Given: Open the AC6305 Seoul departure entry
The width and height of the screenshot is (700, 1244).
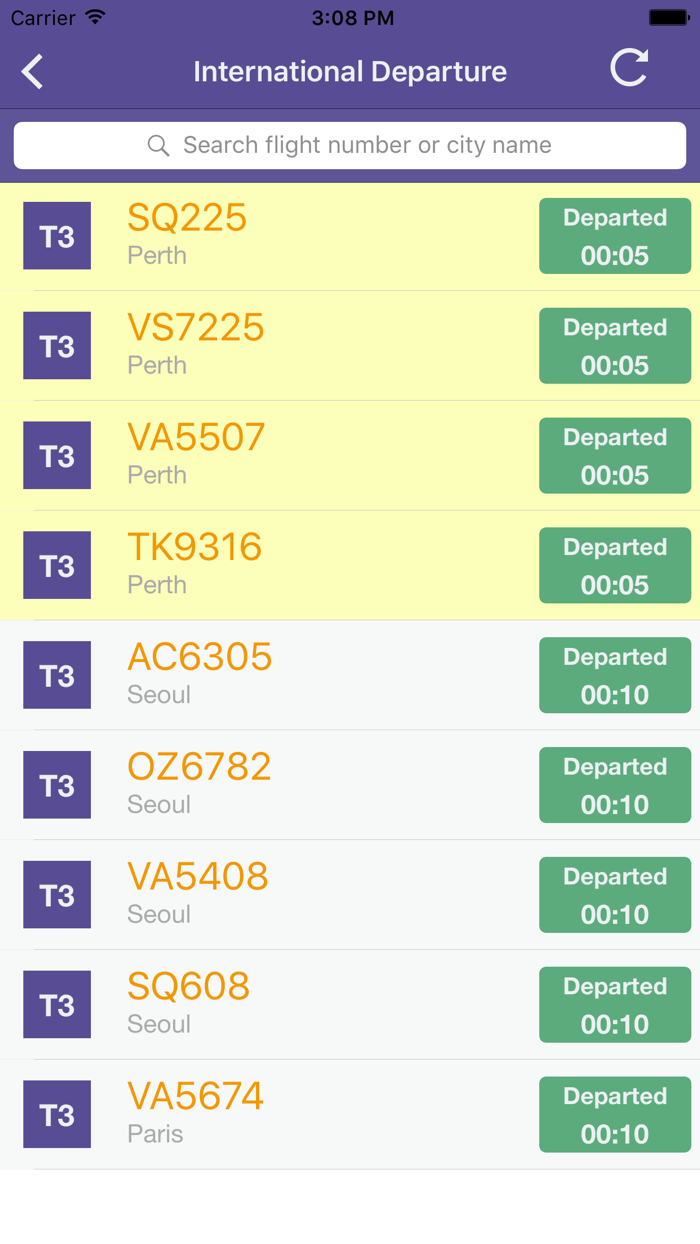Looking at the screenshot, I should point(300,675).
